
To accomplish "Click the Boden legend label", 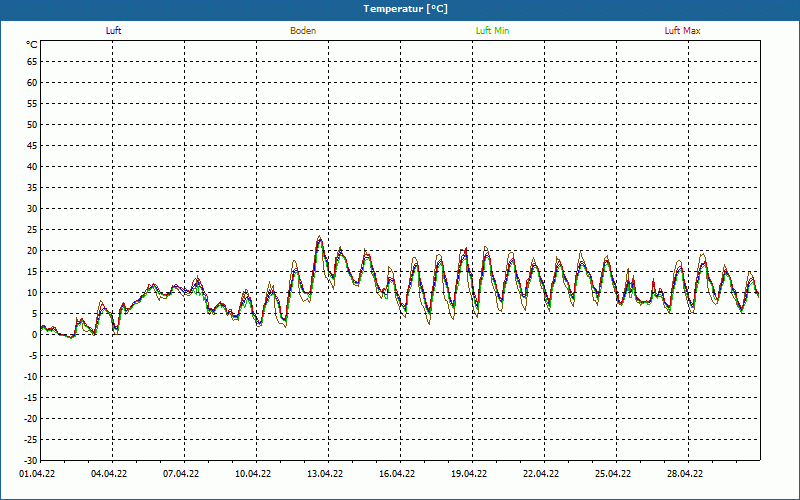I will (x=303, y=31).
